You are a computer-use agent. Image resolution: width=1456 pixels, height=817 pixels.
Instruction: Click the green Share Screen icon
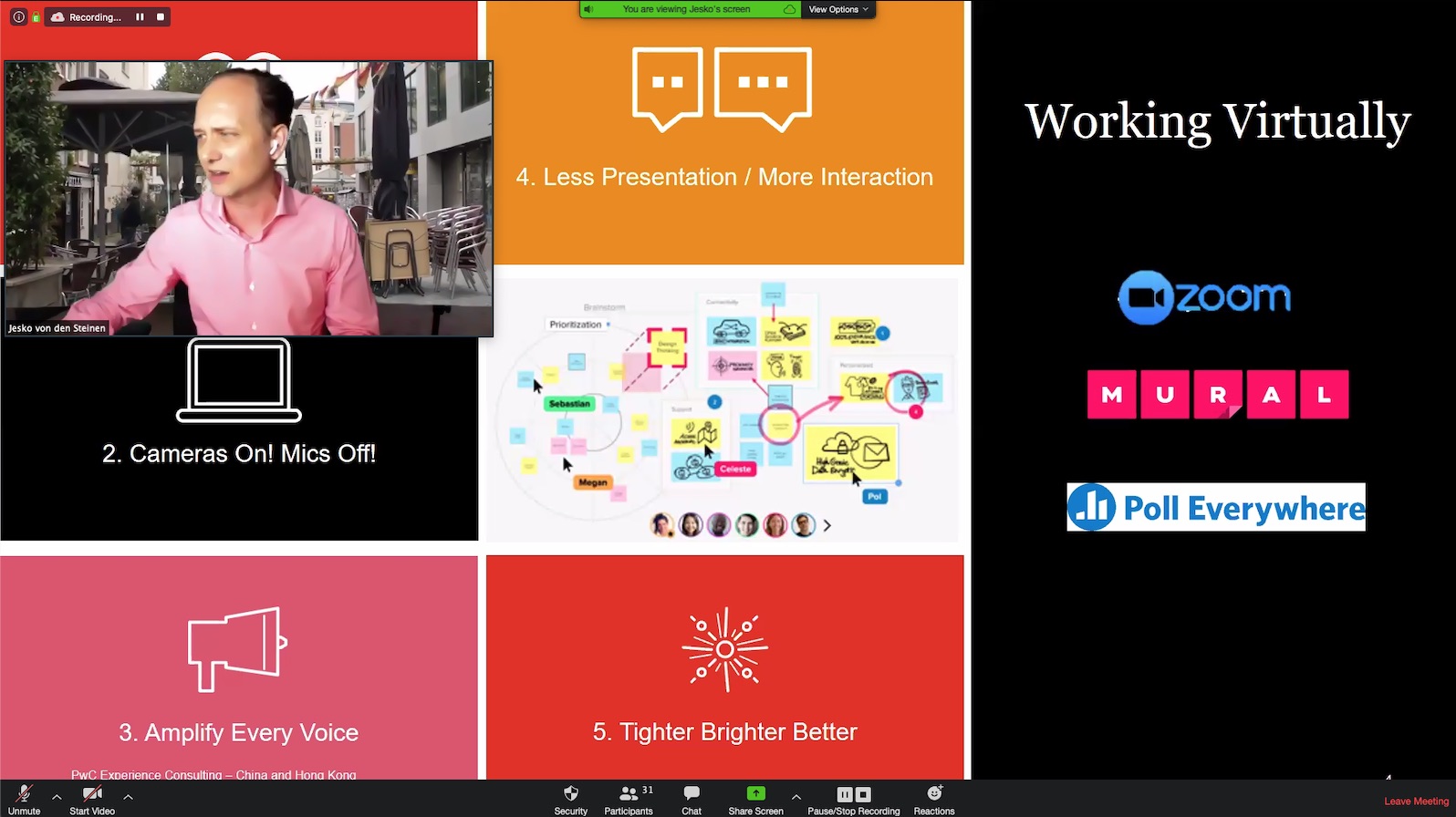[755, 793]
